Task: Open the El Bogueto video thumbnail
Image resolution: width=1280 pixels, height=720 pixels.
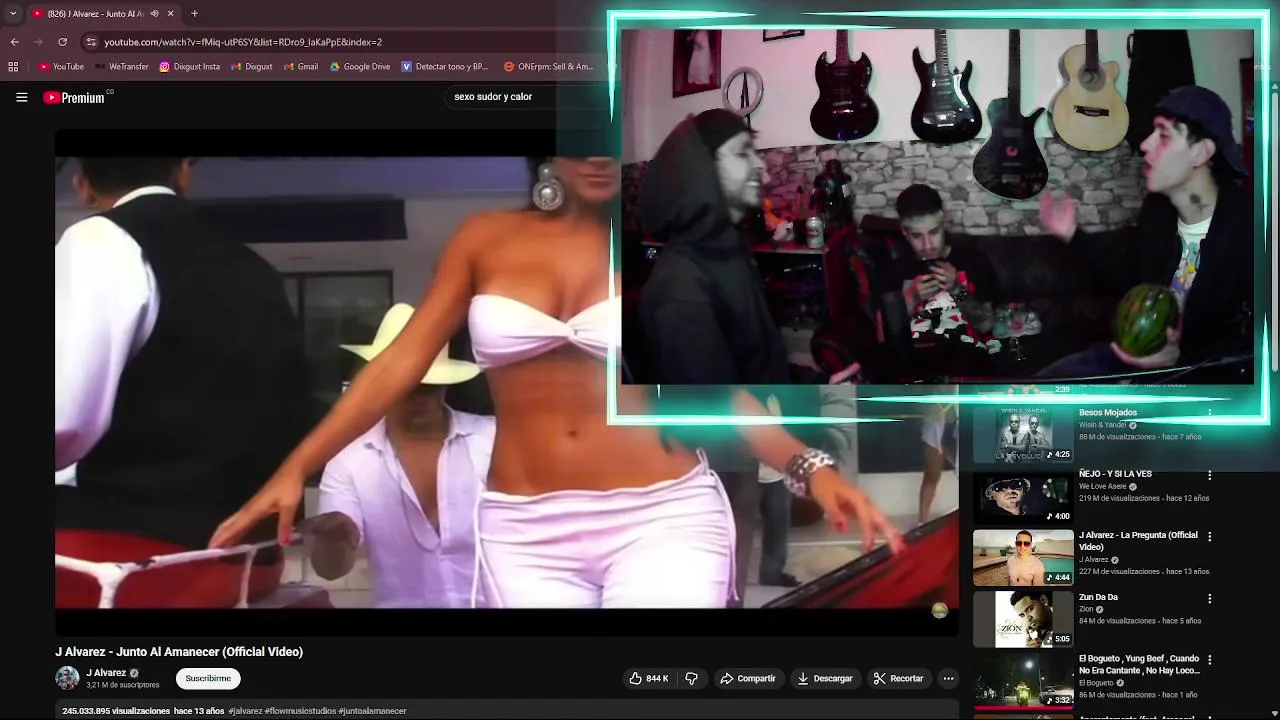Action: click(1023, 681)
